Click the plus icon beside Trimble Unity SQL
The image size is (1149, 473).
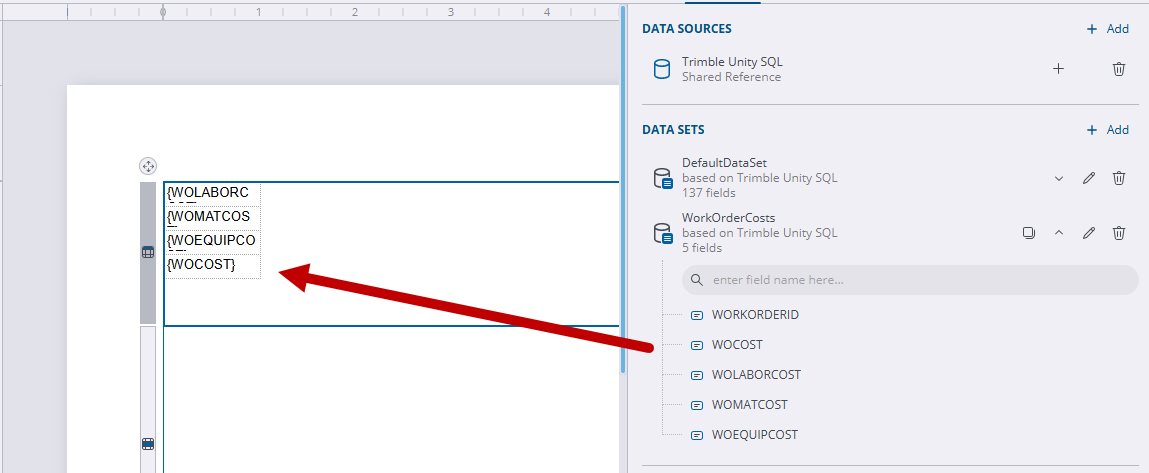pos(1058,69)
